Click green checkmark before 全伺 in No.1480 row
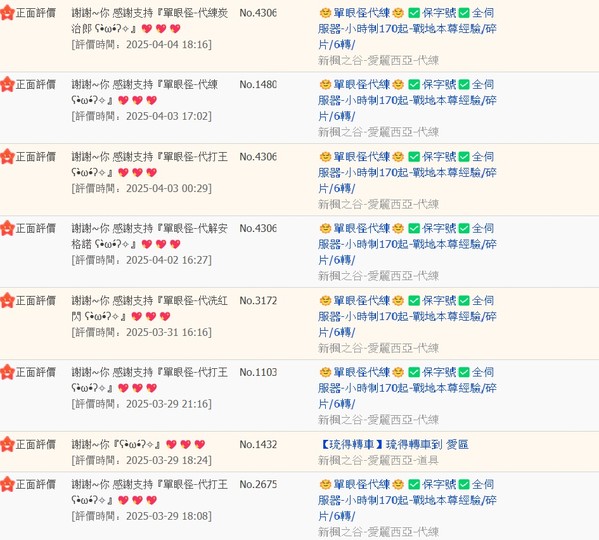599x540 pixels. (464, 84)
